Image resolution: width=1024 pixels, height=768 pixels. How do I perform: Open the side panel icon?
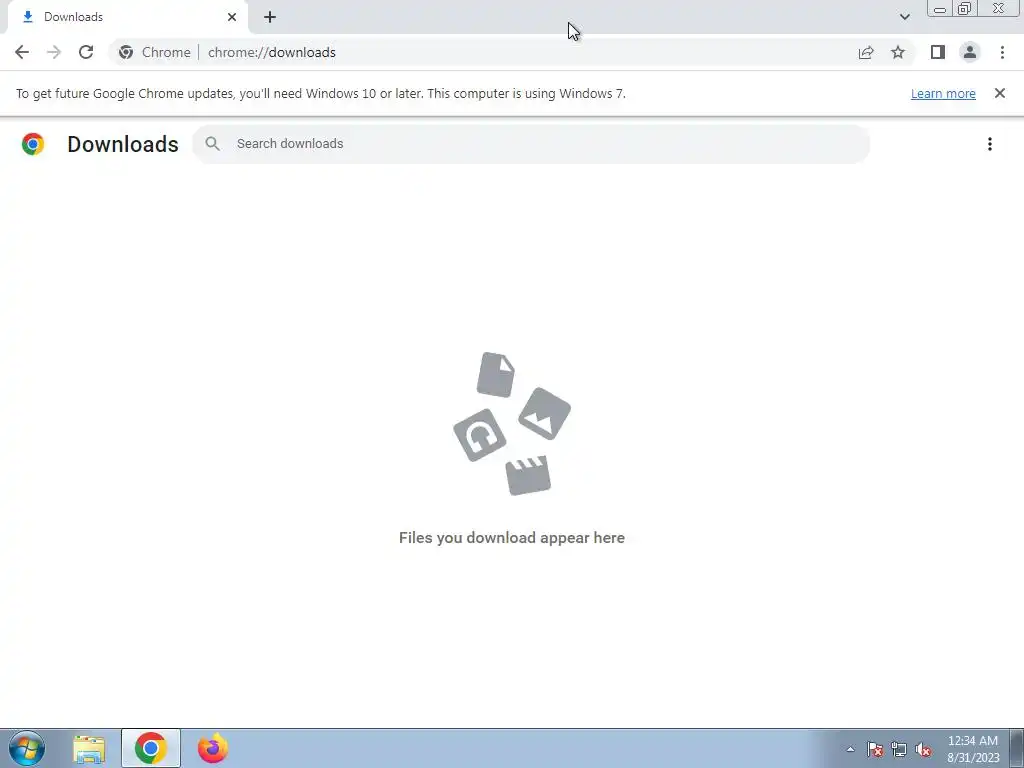pyautogui.click(x=938, y=52)
